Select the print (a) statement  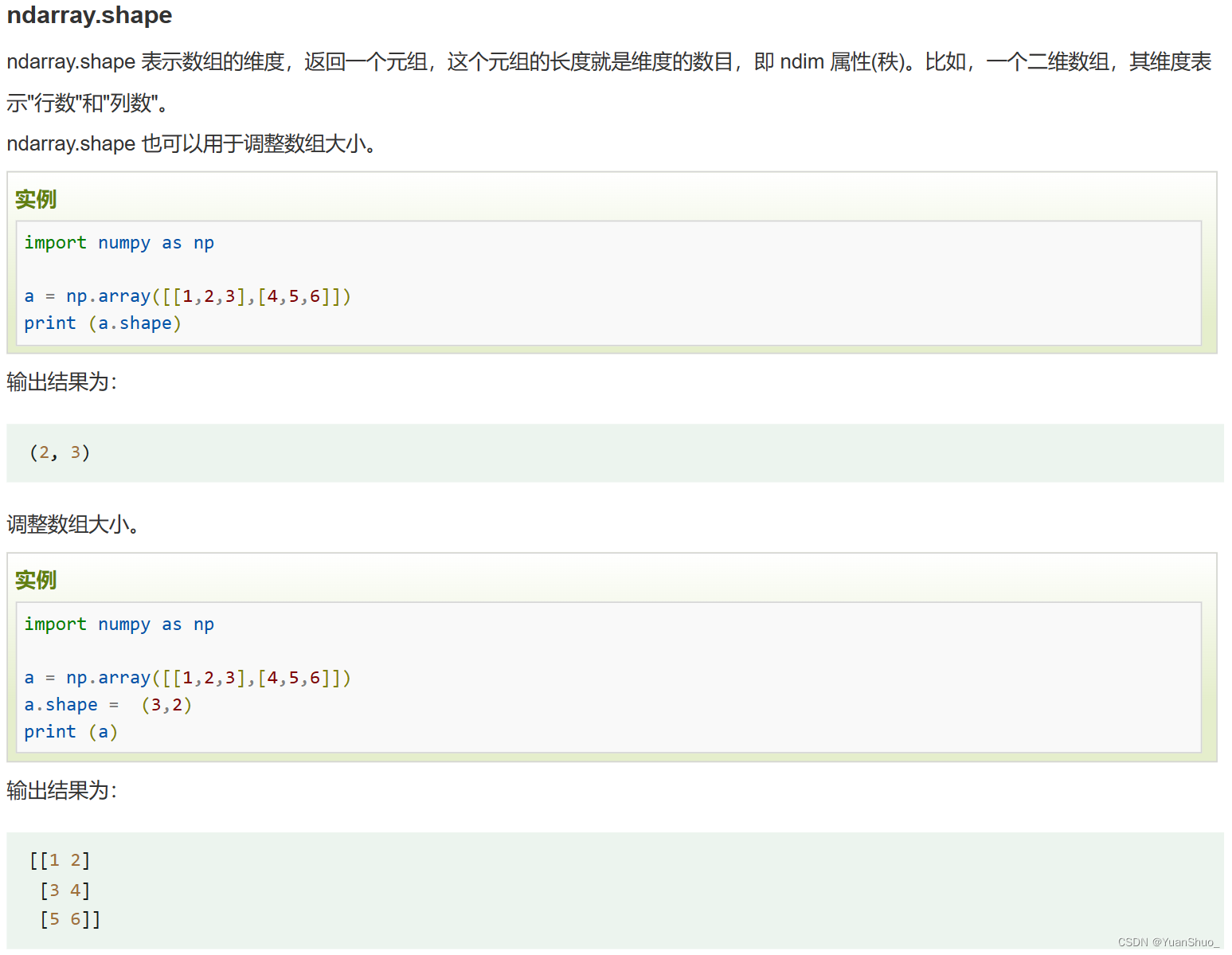70,731
